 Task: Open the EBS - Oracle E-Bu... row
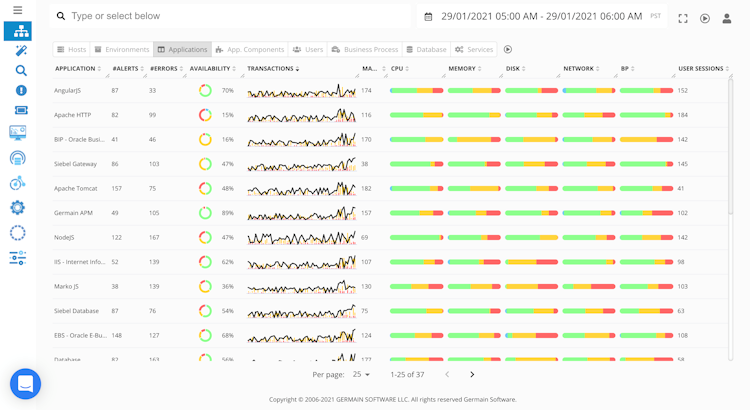tap(391, 335)
